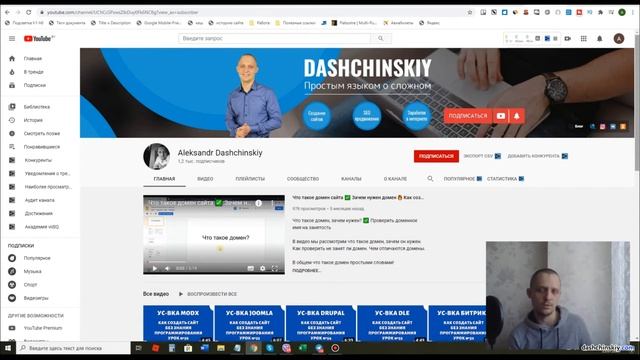Click the YouTube search input field

tap(274, 38)
